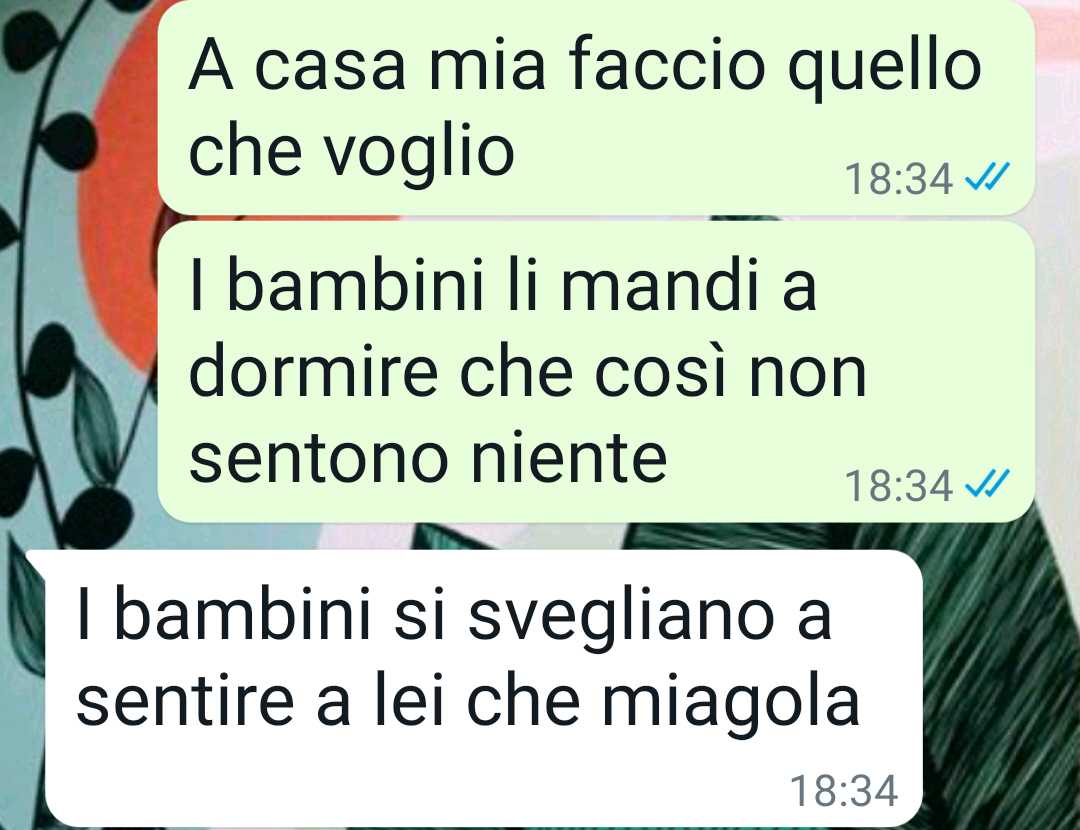Click the 18:34 timestamp on "sentono niente" message
This screenshot has height=830, width=1080.
[899, 486]
